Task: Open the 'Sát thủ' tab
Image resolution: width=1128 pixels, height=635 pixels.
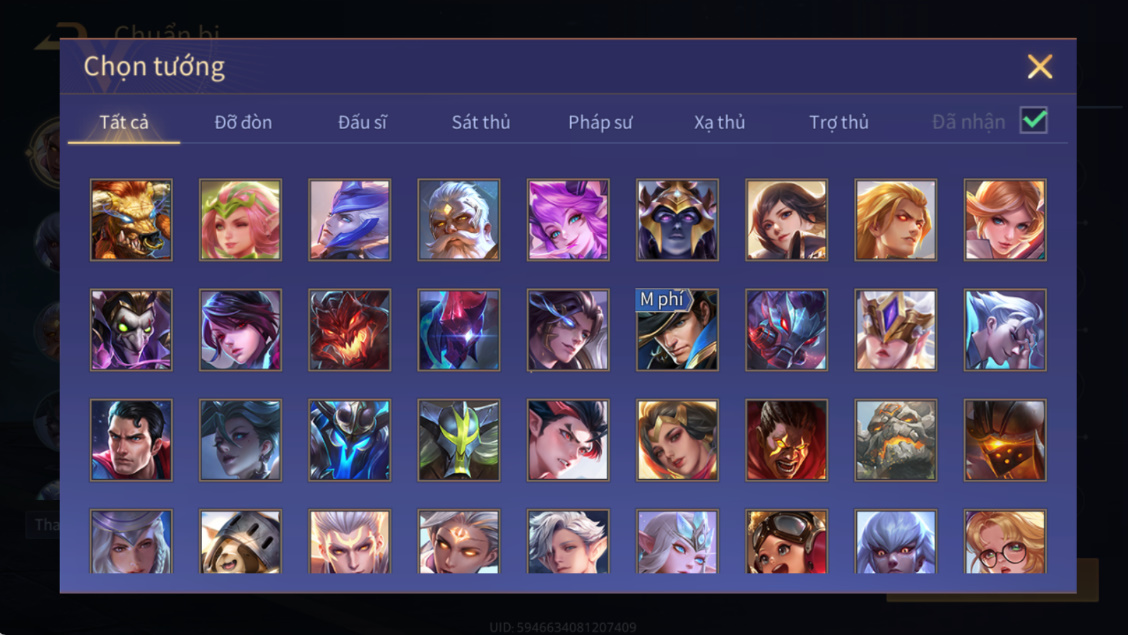Action: click(x=481, y=122)
